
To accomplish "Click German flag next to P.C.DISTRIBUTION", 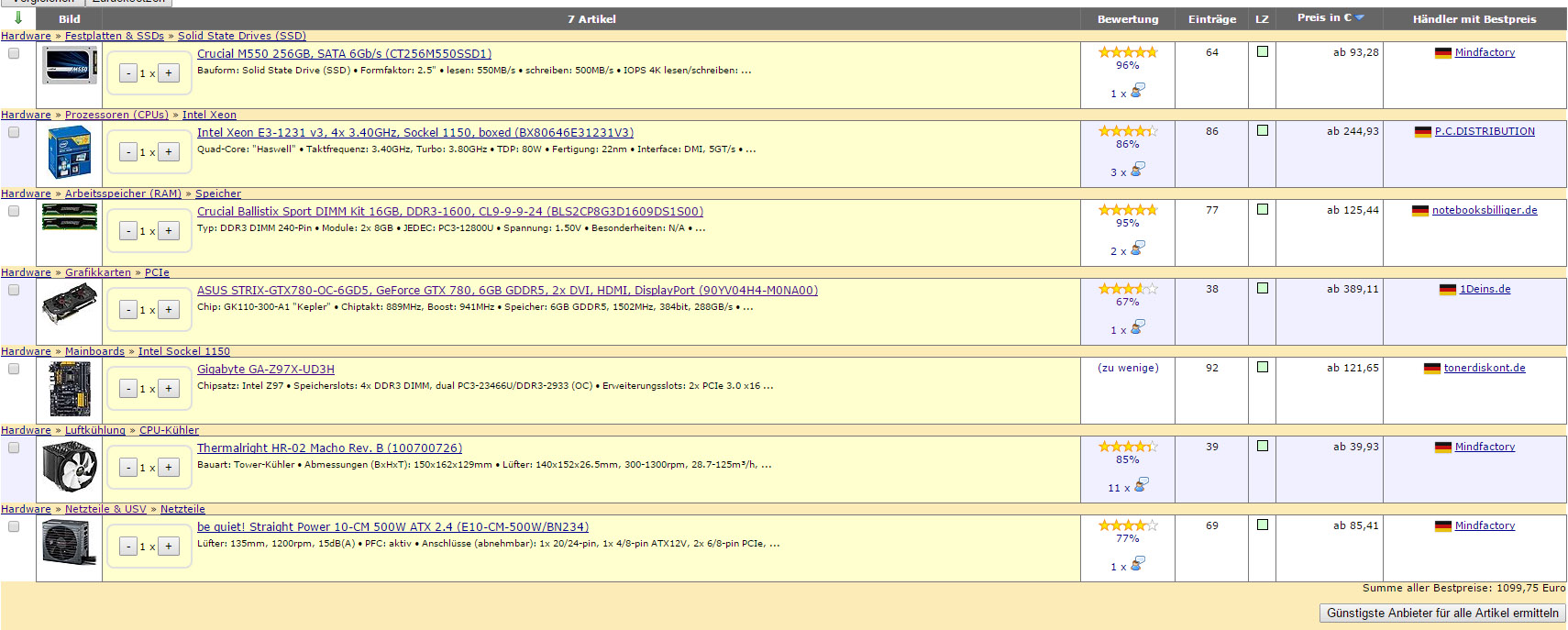I will coord(1423,132).
